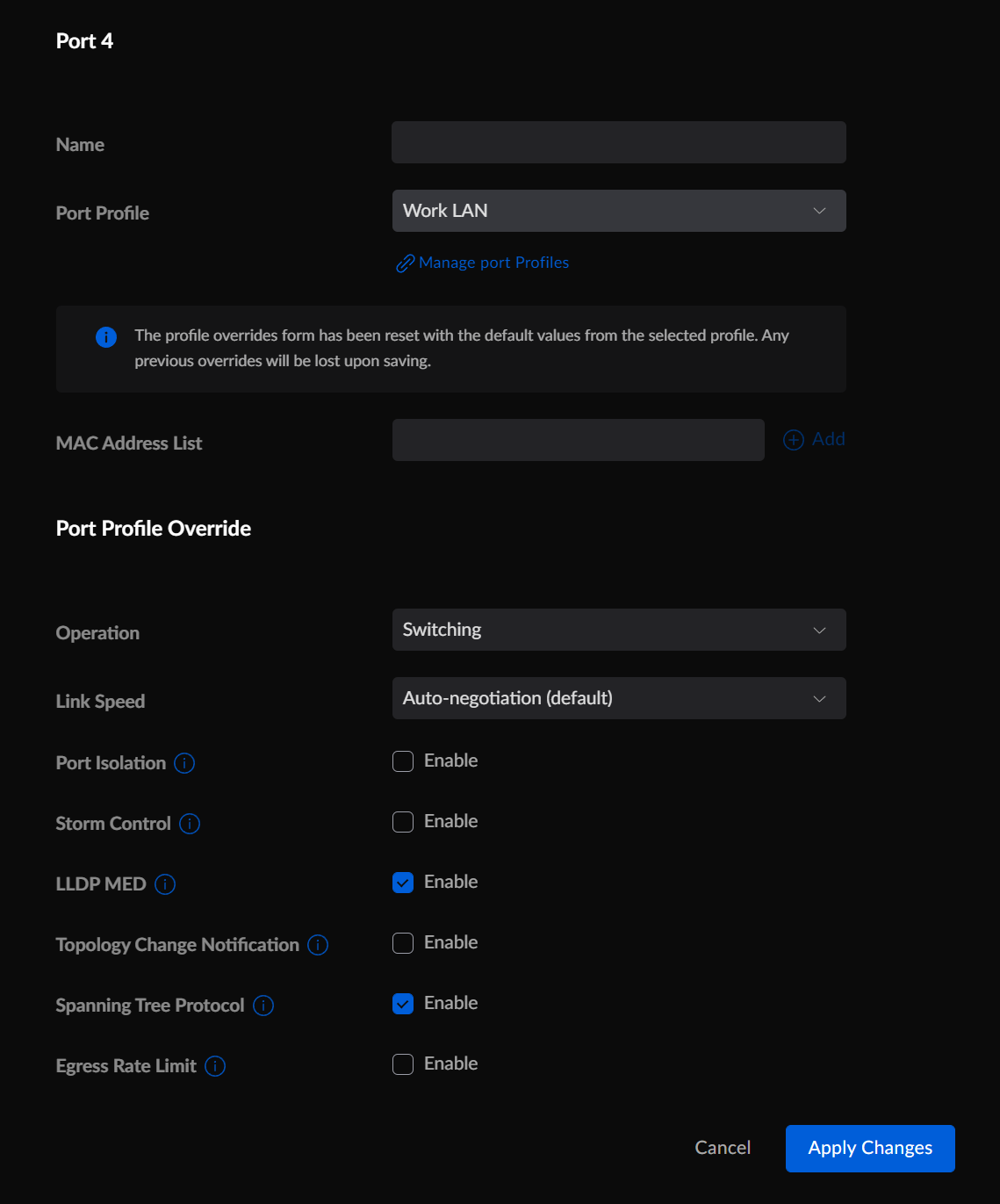1000x1204 pixels.
Task: Click Cancel to discard changes
Action: (x=722, y=1148)
